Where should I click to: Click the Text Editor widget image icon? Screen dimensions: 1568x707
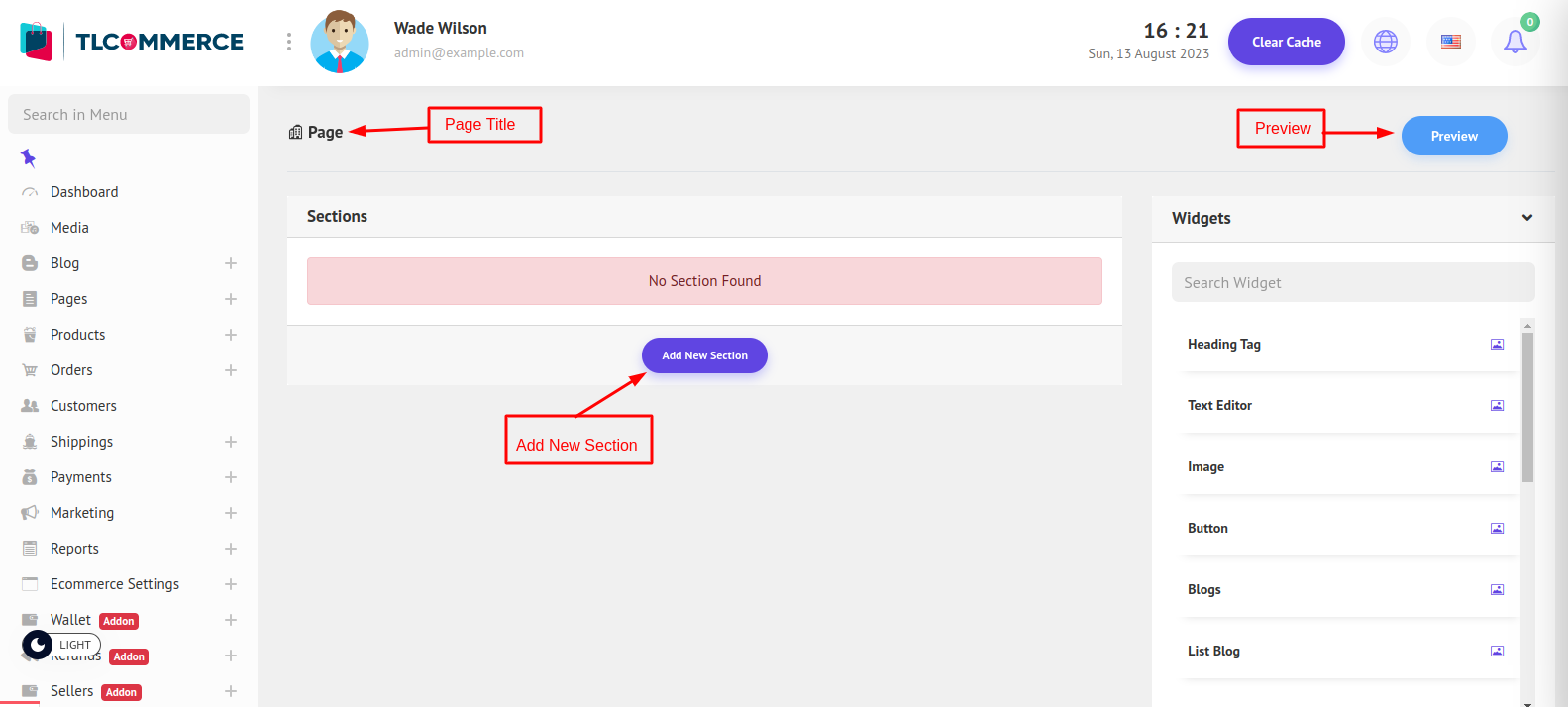(x=1497, y=406)
